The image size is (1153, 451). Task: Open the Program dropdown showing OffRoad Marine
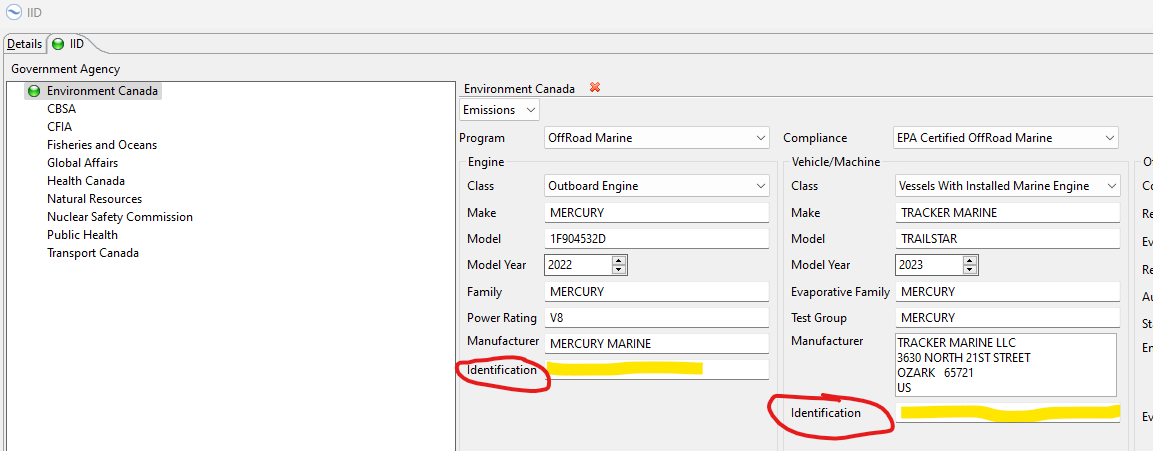(657, 138)
